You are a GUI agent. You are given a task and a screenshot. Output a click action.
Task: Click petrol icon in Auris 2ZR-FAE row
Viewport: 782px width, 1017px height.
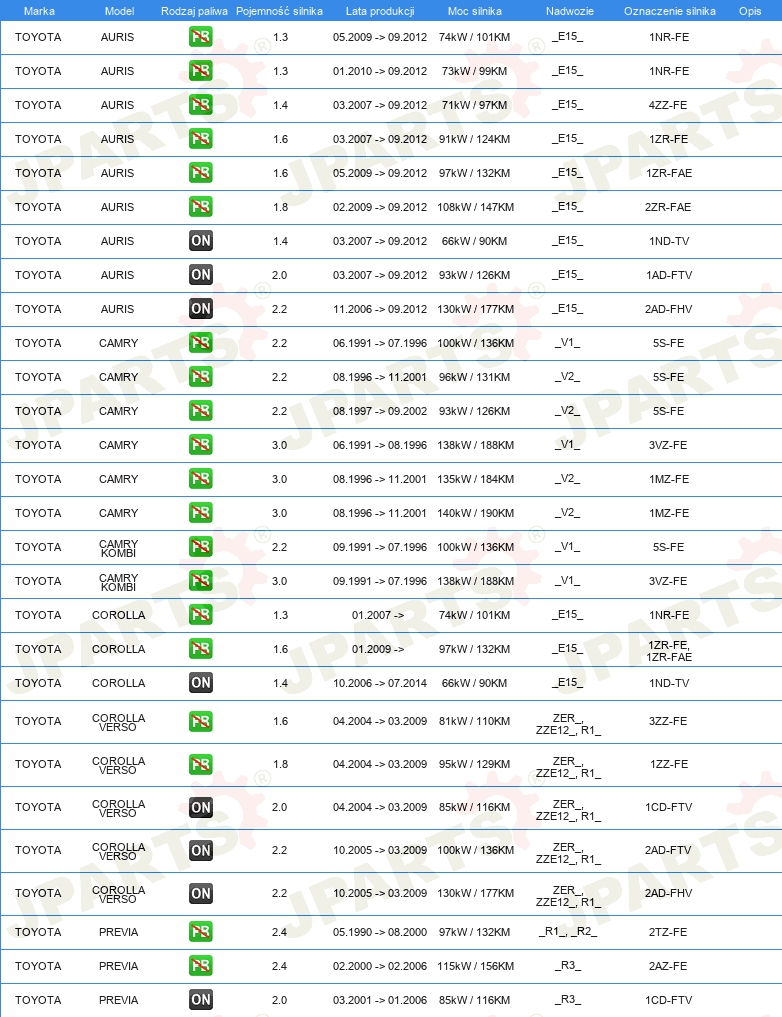(200, 207)
